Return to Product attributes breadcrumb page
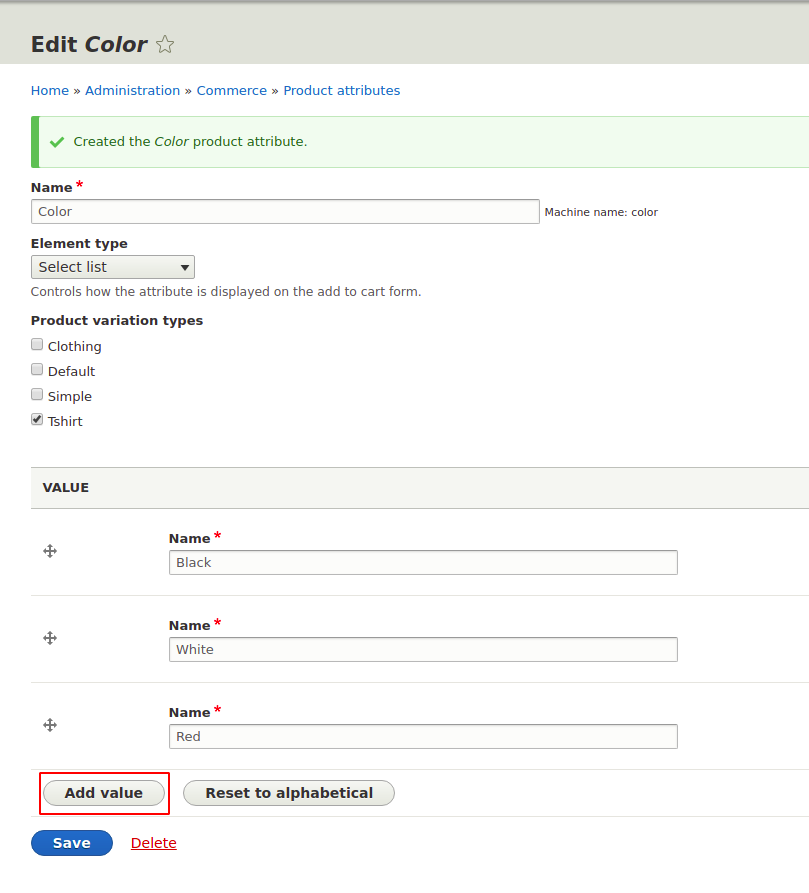Image resolution: width=809 pixels, height=893 pixels. click(x=341, y=91)
